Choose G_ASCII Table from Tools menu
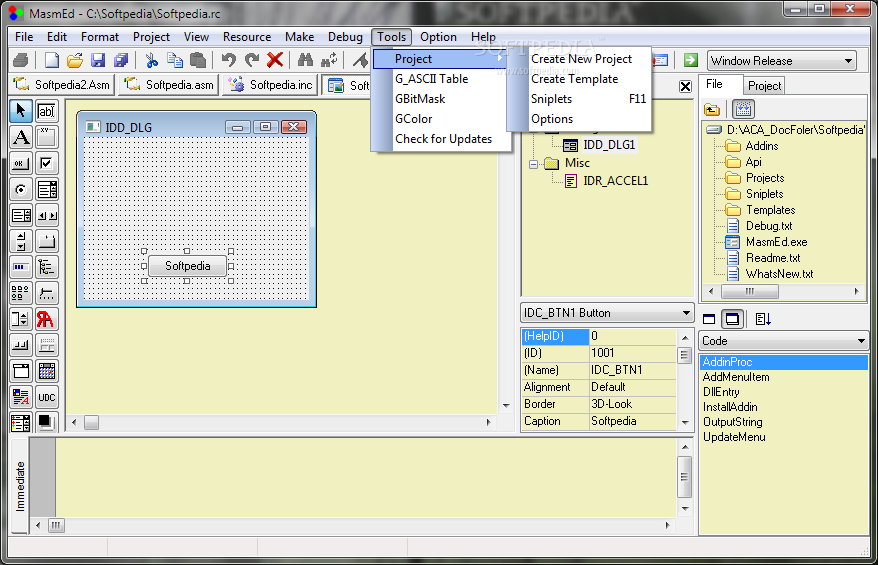 [x=431, y=79]
